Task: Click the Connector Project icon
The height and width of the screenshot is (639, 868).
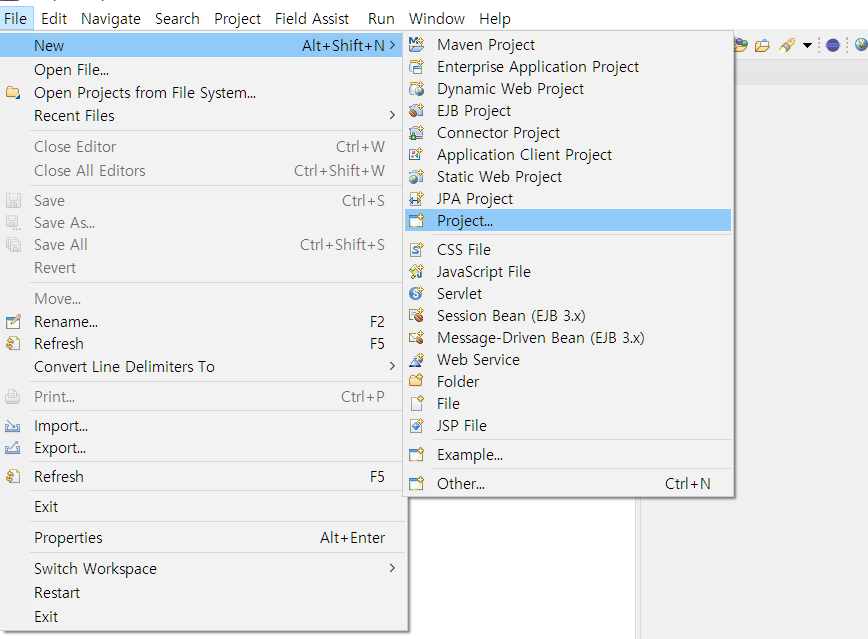Action: [416, 133]
